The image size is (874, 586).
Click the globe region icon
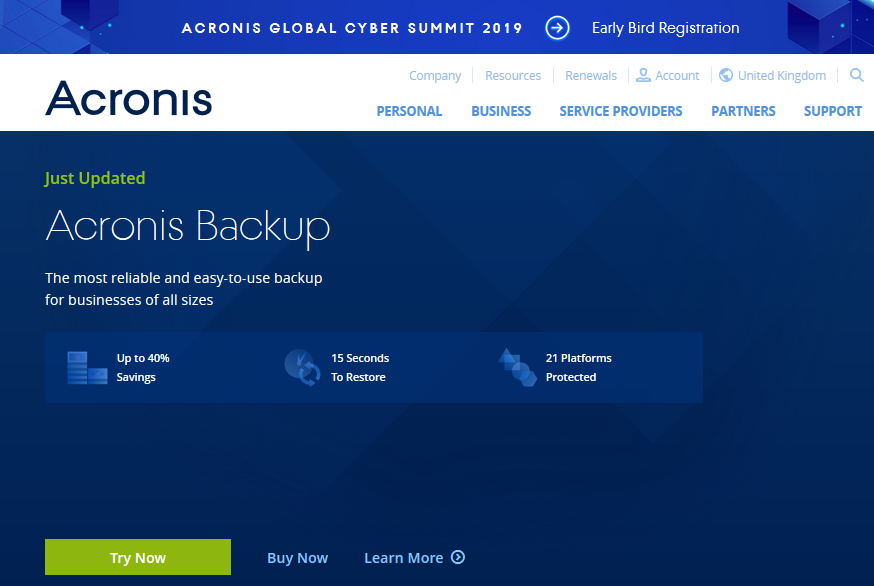click(726, 75)
